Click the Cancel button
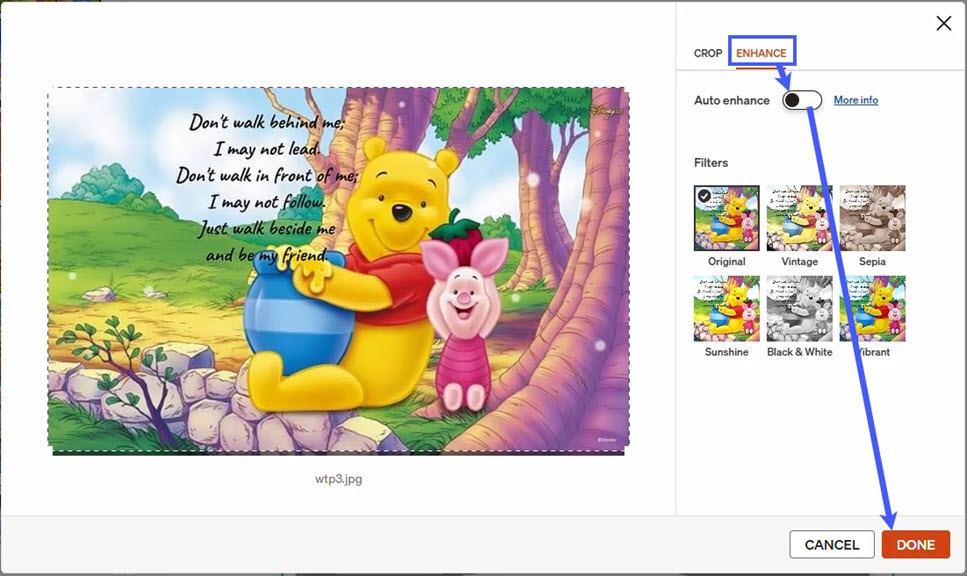Screen dimensions: 967x576 [832, 545]
